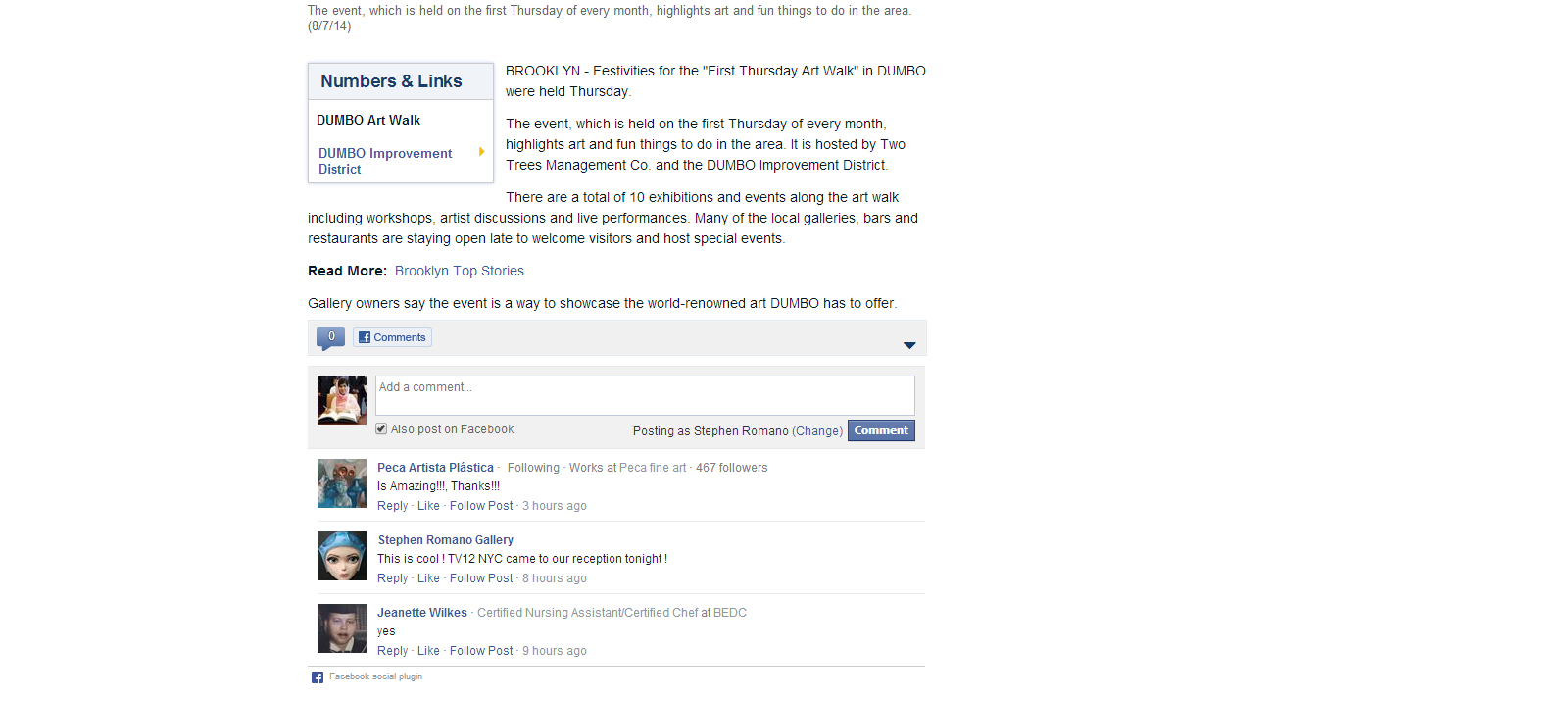The image size is (1568, 701).
Task: Open Jeanette Wilkes' profile photo
Action: [342, 628]
